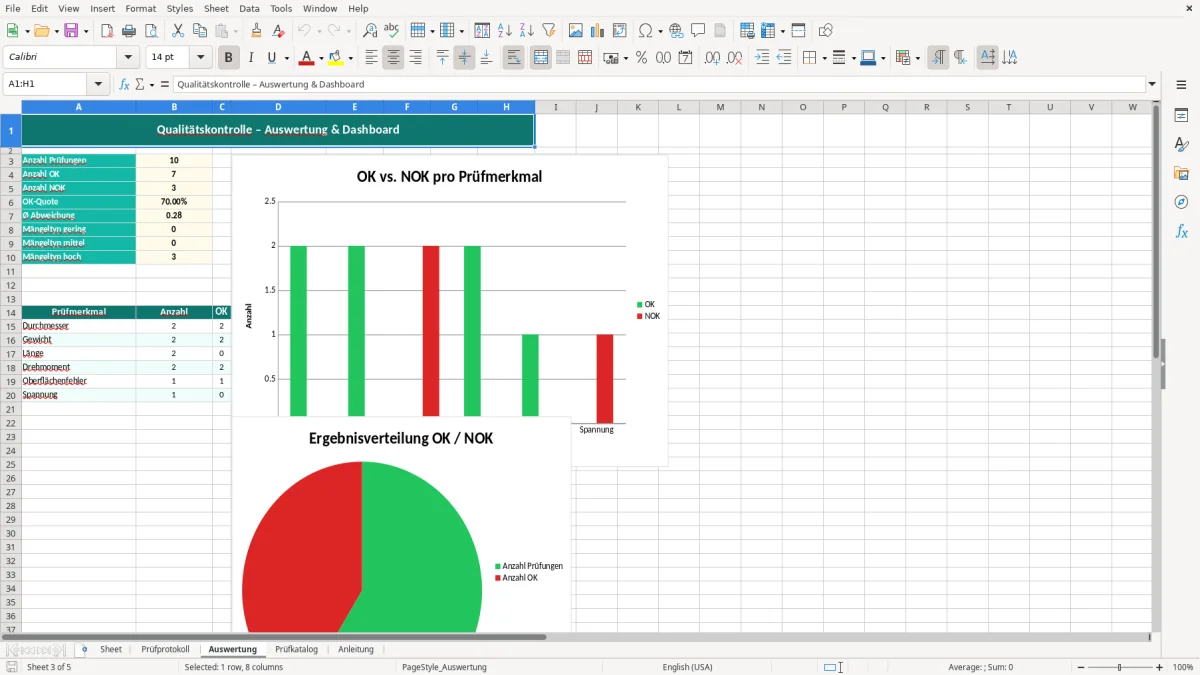This screenshot has height=675, width=1200.
Task: Format cells as Percent
Action: 641,58
